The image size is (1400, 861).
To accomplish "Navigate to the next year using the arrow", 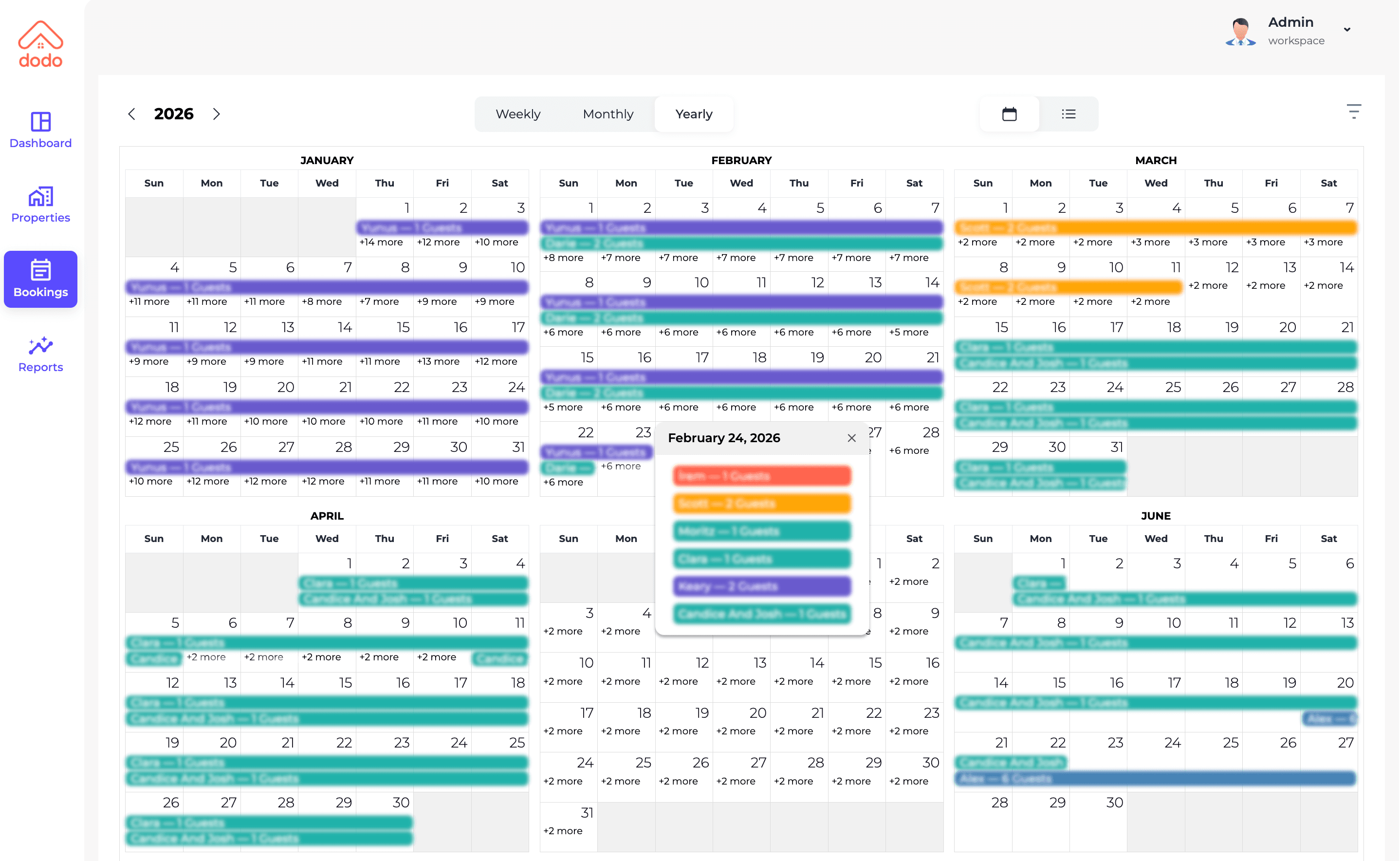I will [x=216, y=114].
